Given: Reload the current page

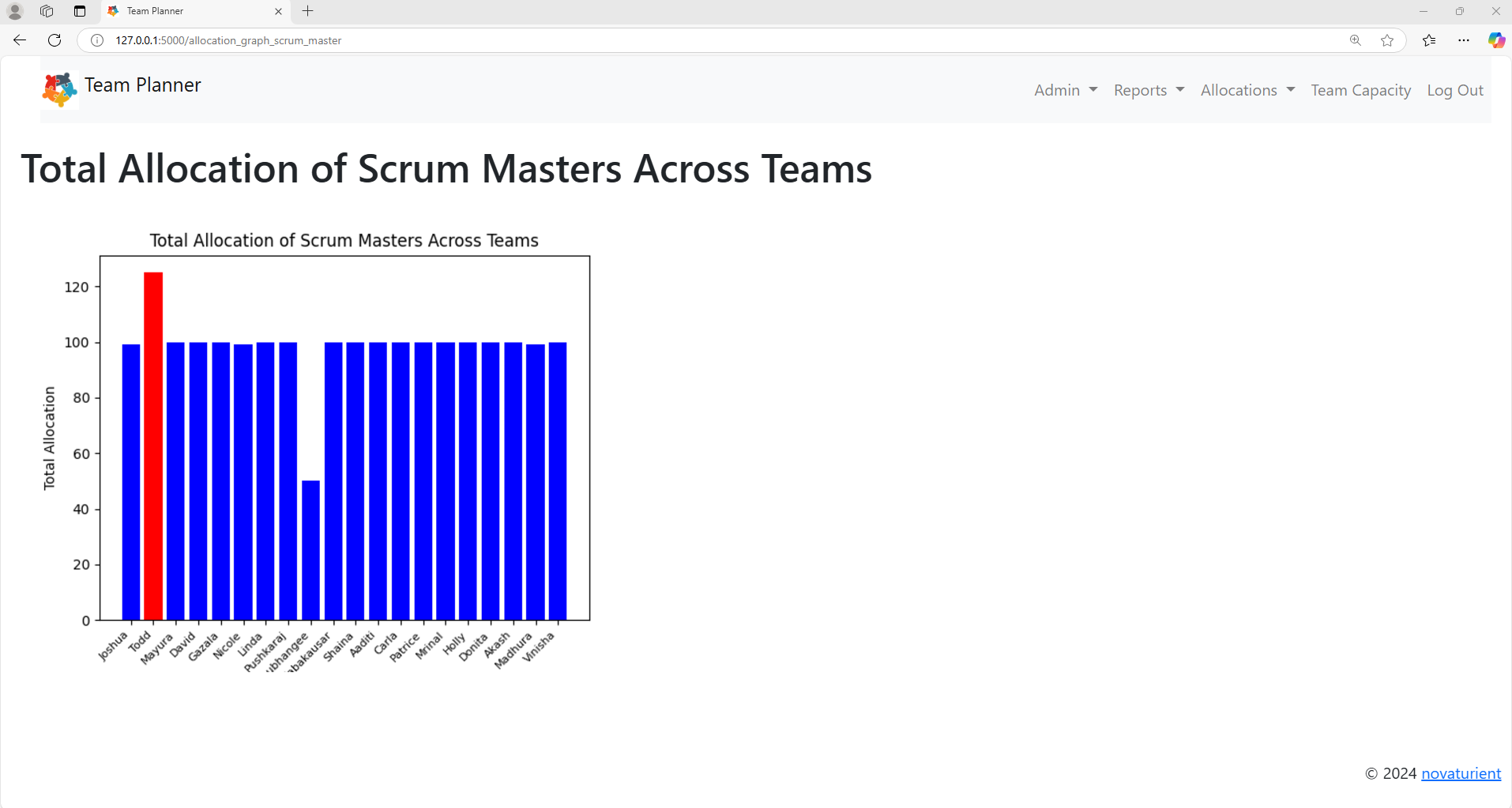Looking at the screenshot, I should click(55, 40).
